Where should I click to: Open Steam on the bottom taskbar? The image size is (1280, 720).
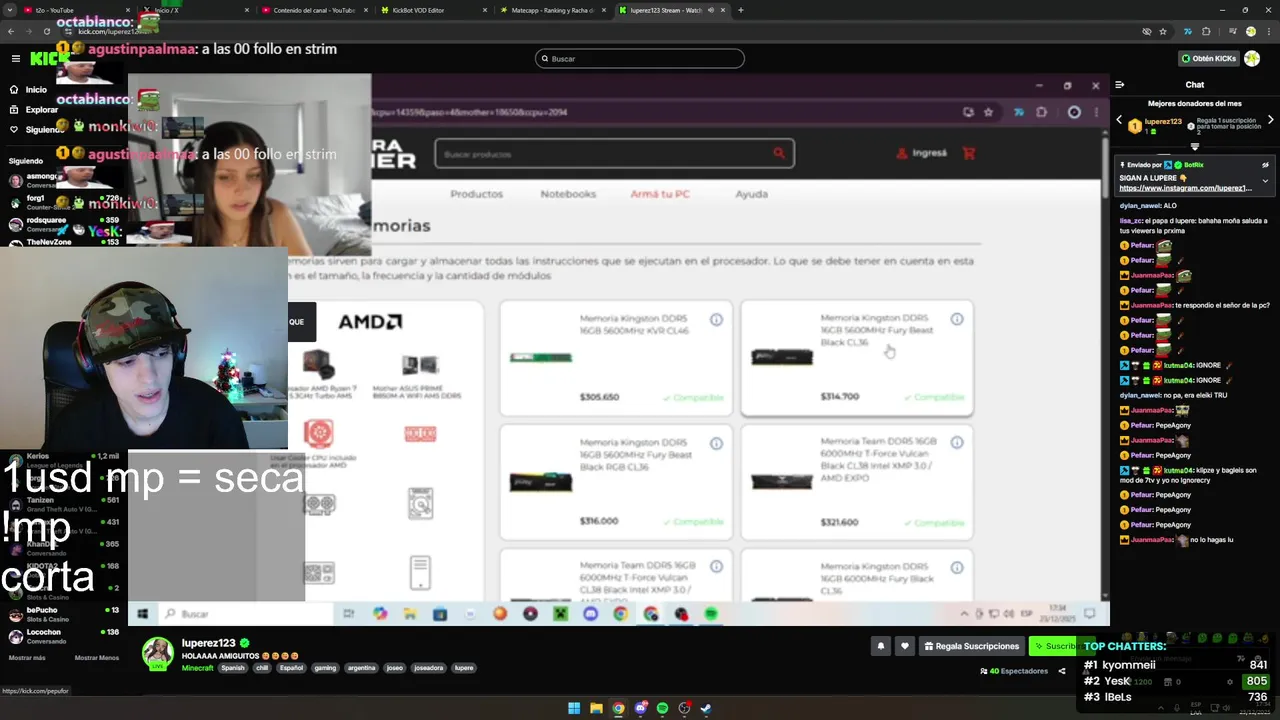click(x=706, y=708)
